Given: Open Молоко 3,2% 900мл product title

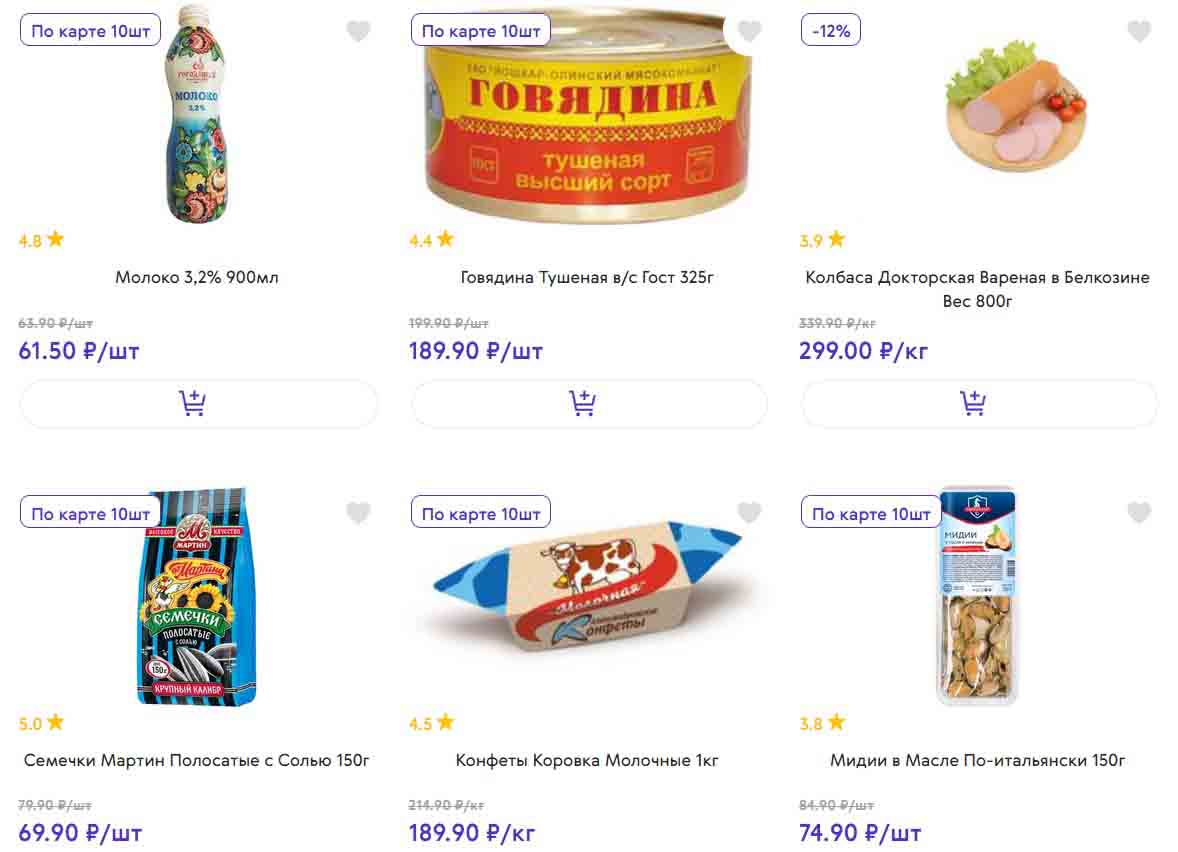Looking at the screenshot, I should click(x=197, y=277).
